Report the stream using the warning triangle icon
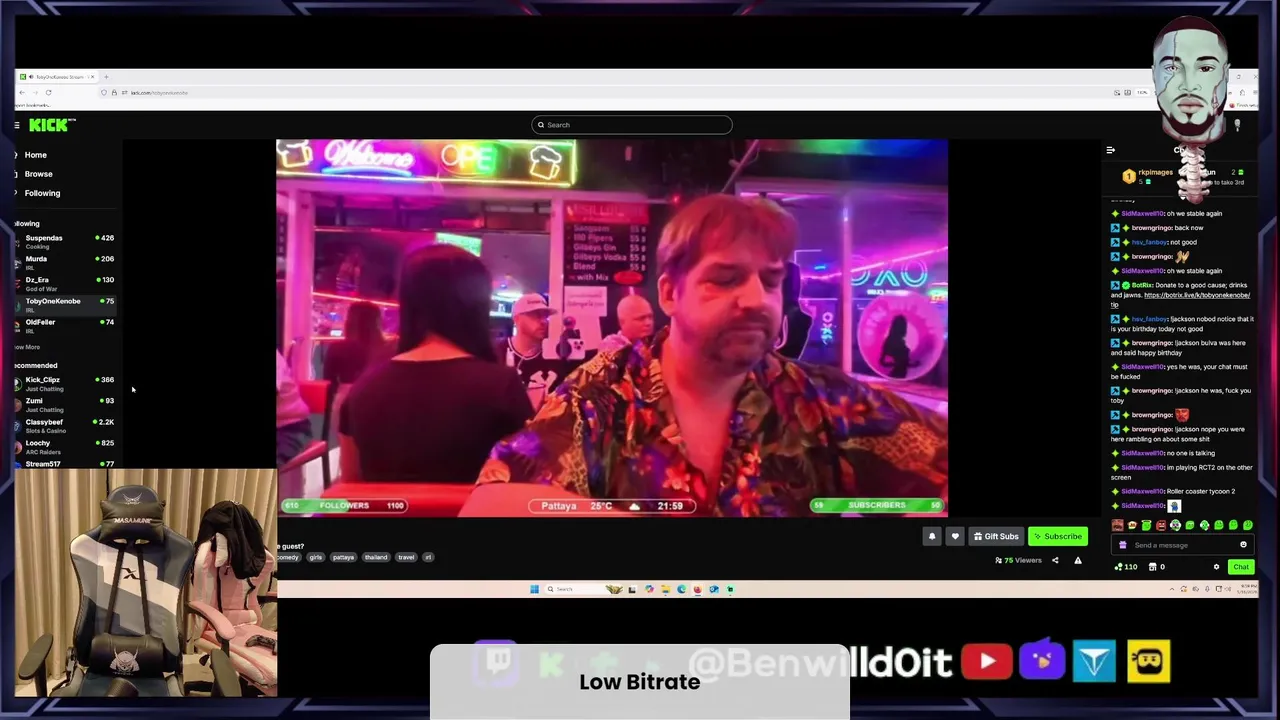 [1078, 561]
